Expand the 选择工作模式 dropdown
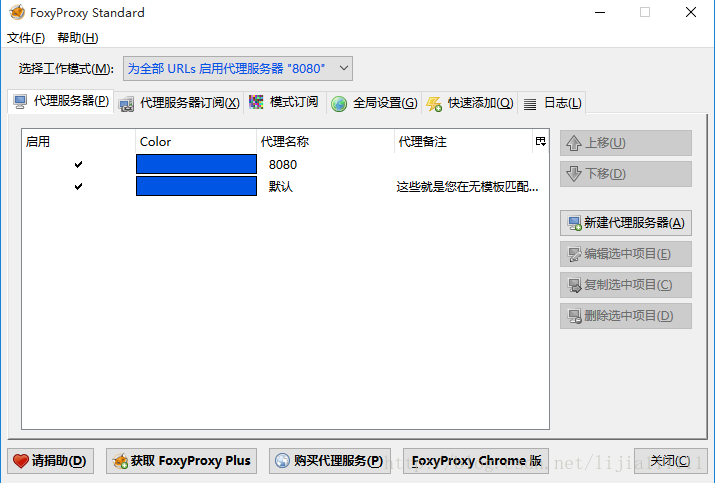The image size is (715, 483). click(238, 68)
